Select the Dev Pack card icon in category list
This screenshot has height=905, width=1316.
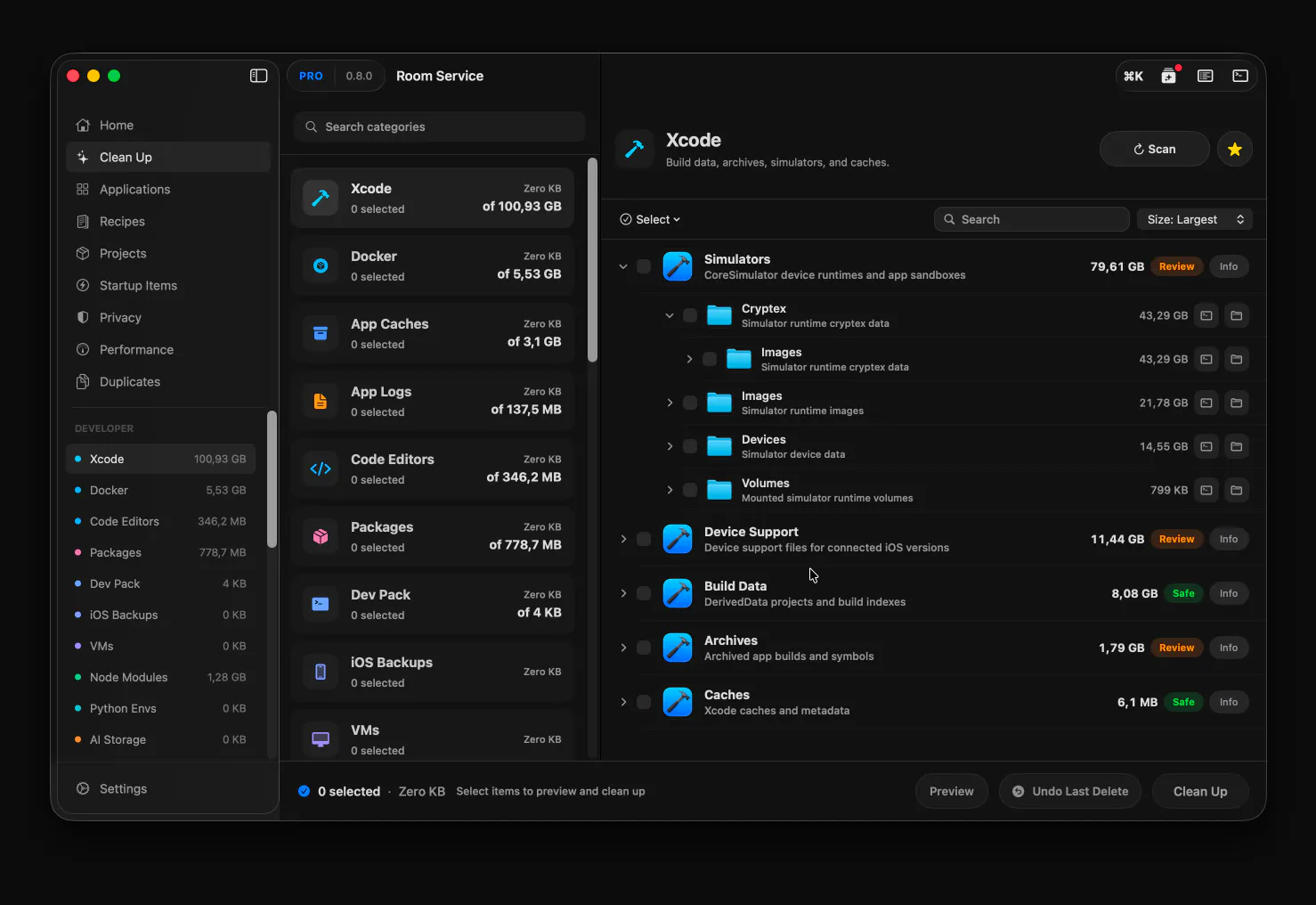click(321, 604)
